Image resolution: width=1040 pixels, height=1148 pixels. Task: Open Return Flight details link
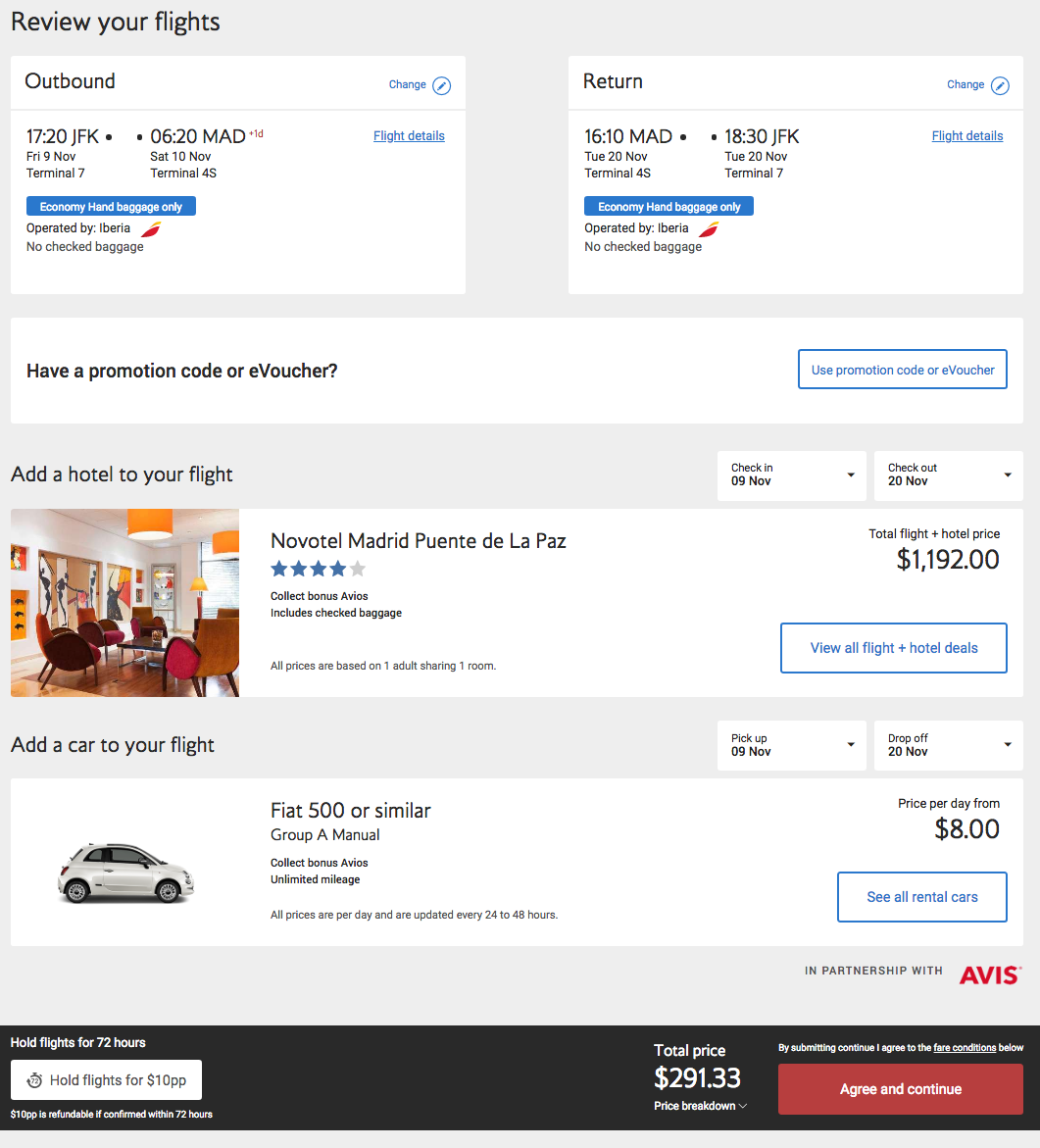(x=966, y=136)
